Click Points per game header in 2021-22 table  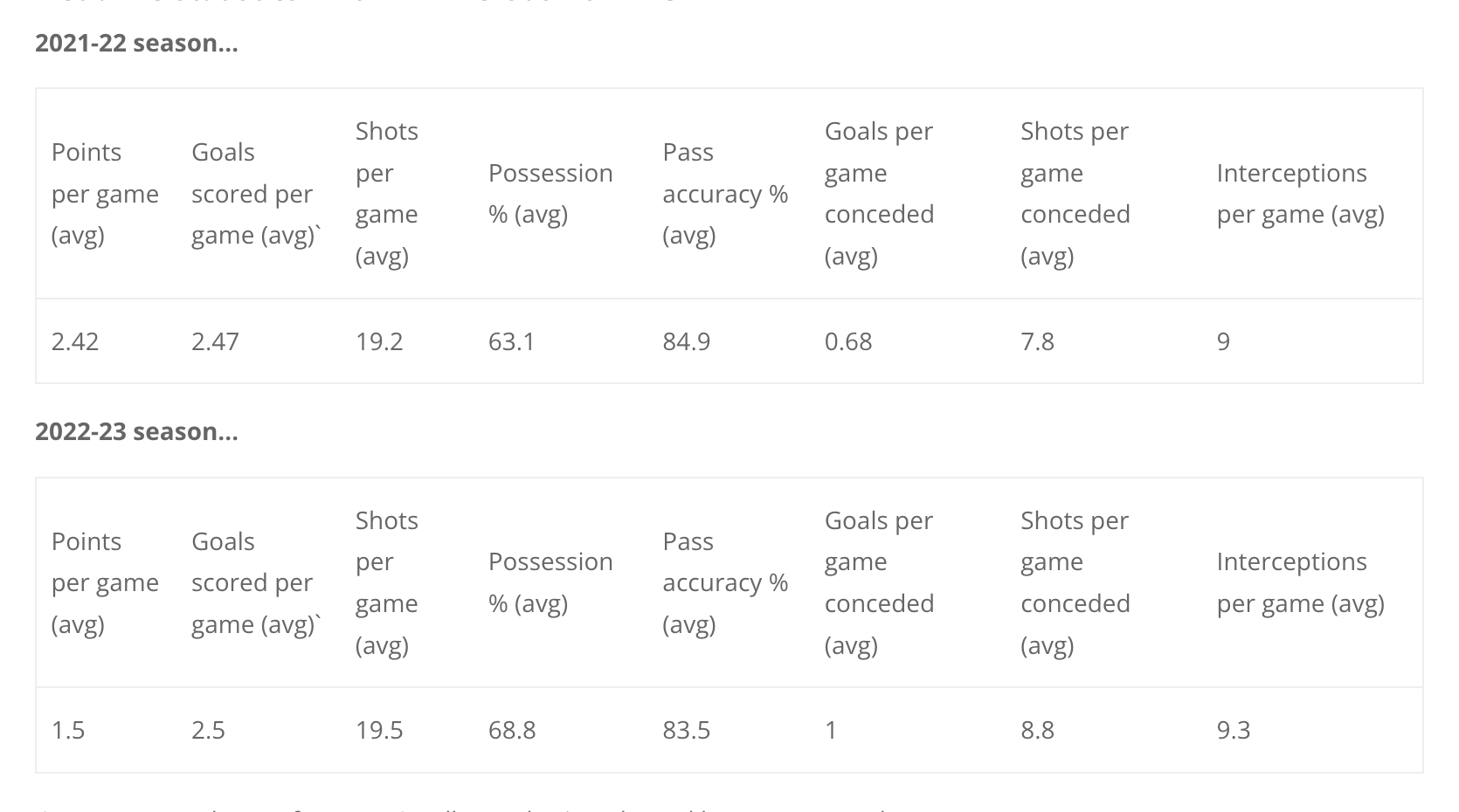(105, 194)
